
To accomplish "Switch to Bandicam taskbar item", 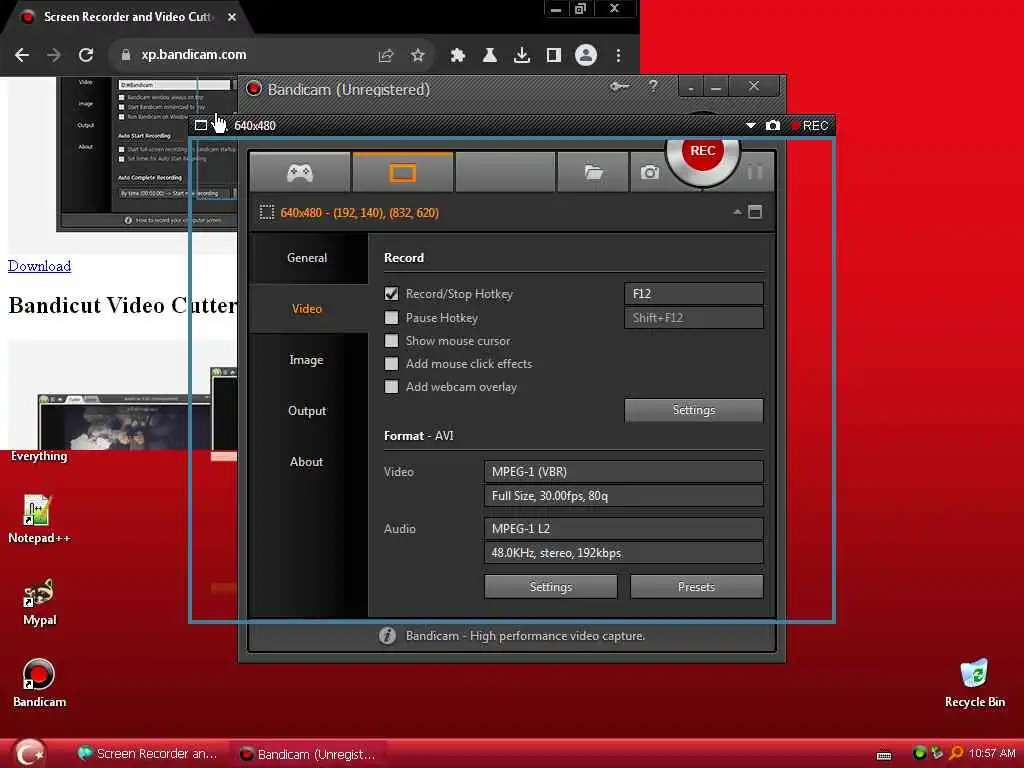I will [308, 754].
